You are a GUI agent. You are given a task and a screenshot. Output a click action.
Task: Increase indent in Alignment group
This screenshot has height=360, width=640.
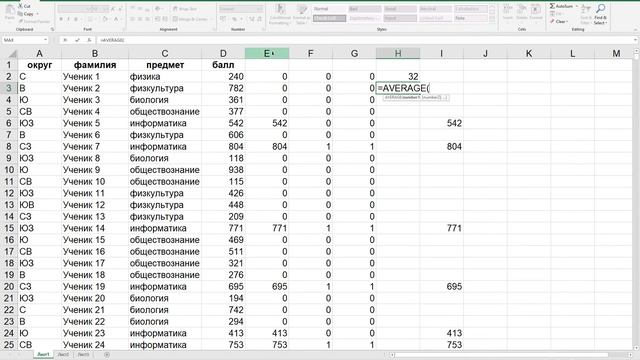[165, 19]
